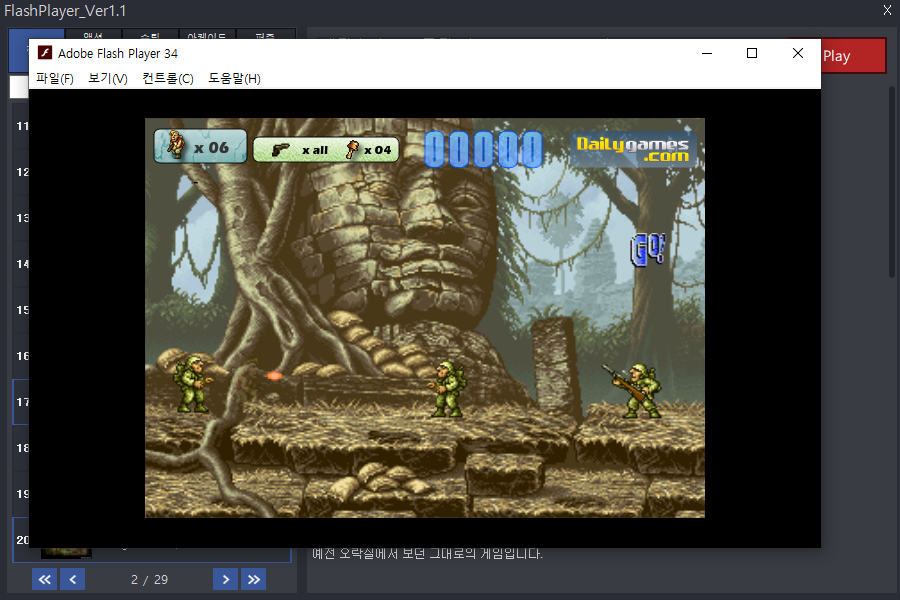Select game list row 13 in launcher
The image size is (900, 600).
[x=21, y=218]
